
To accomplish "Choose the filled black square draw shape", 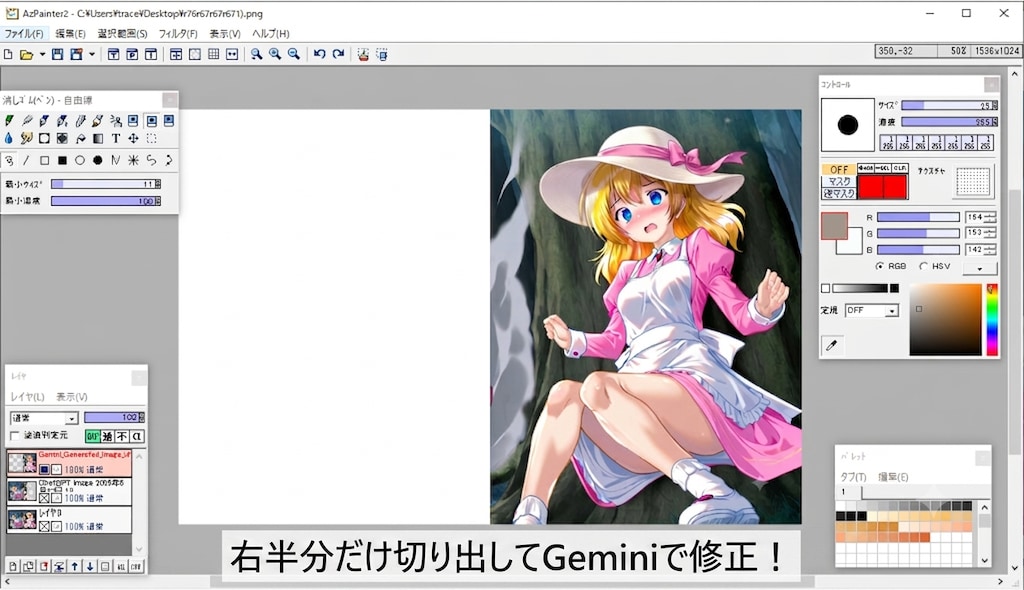I will (x=62, y=160).
